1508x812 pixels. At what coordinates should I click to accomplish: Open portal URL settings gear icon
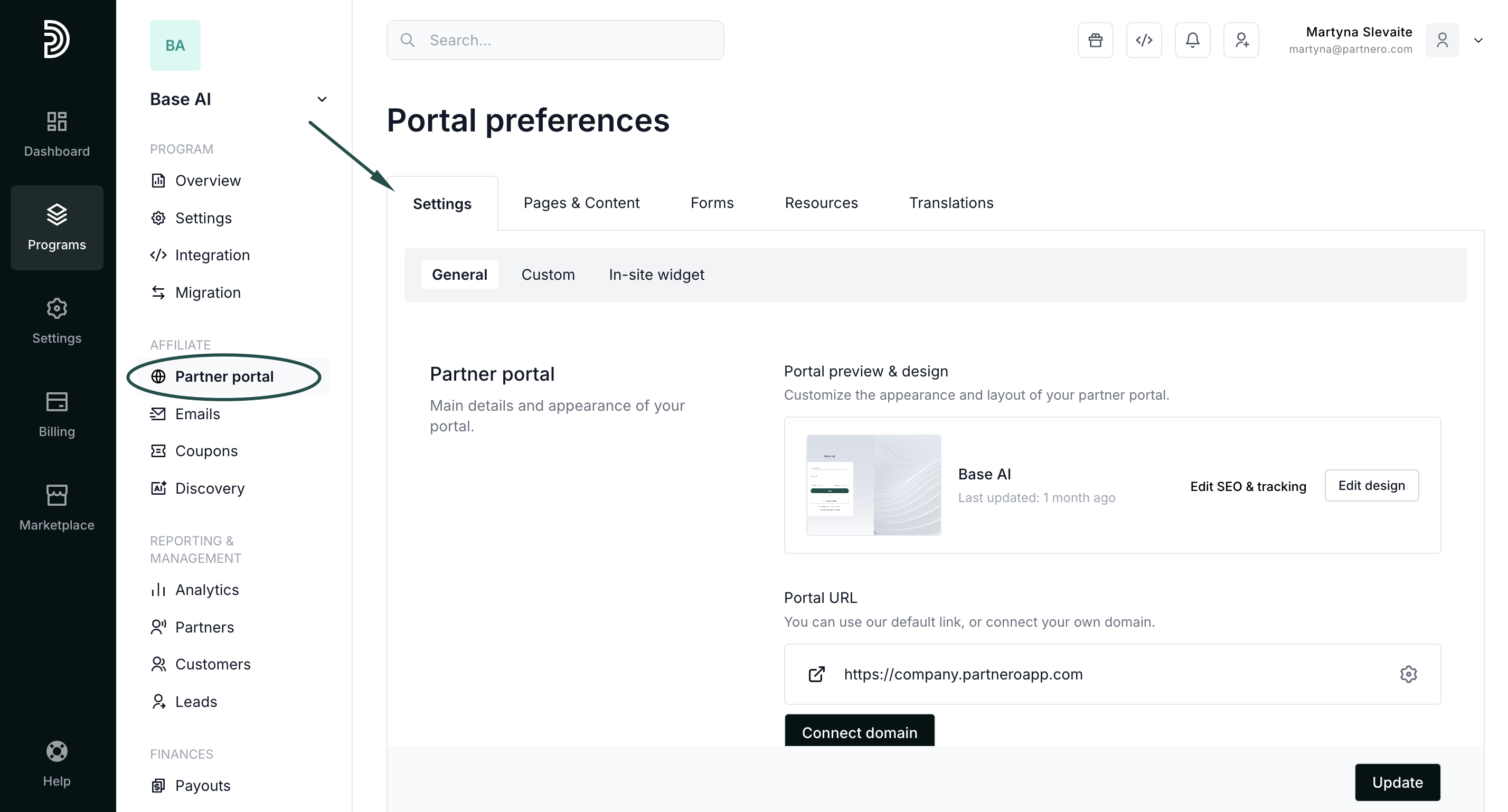click(1408, 674)
